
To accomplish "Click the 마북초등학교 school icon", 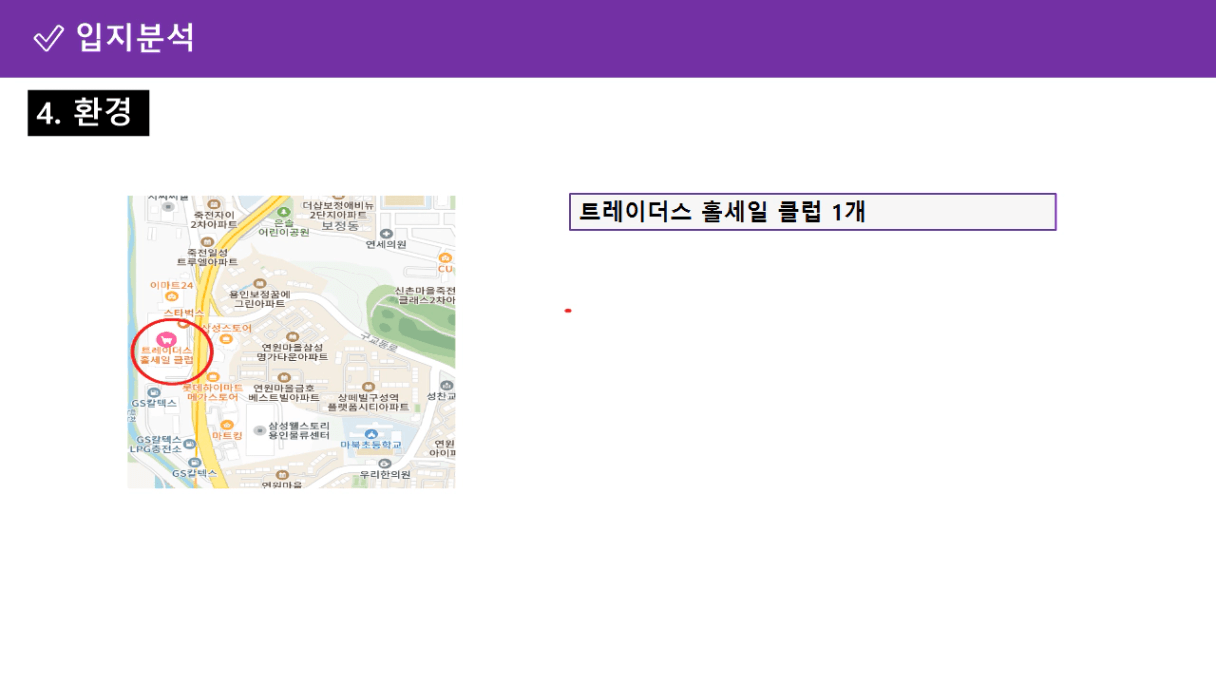I will [x=371, y=434].
